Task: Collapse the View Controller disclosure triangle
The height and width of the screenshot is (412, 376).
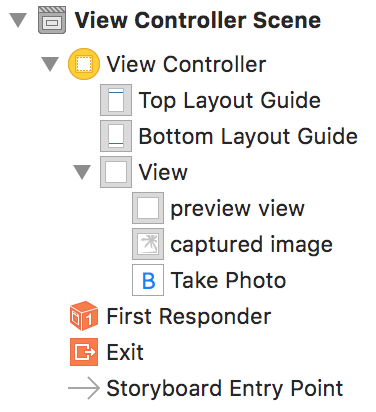Action: [50, 64]
